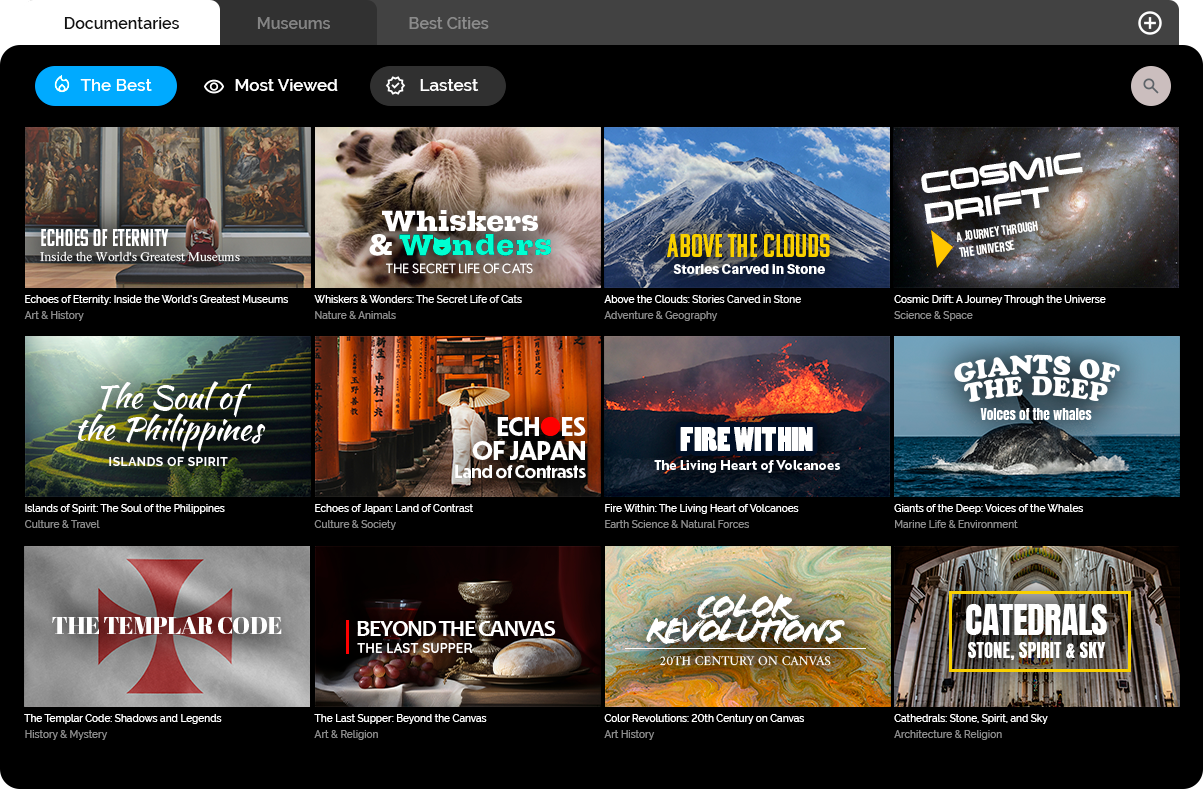The height and width of the screenshot is (789, 1203).
Task: Click title 'Above the Clouds: Stories Carved in Stone'
Action: pyautogui.click(x=703, y=299)
